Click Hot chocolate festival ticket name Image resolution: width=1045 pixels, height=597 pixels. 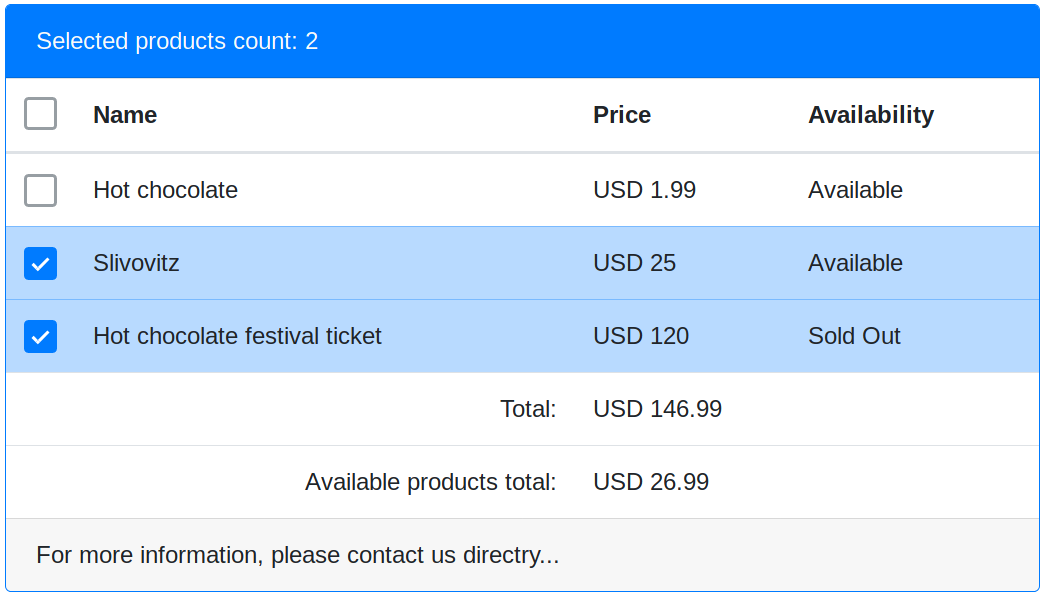point(237,336)
